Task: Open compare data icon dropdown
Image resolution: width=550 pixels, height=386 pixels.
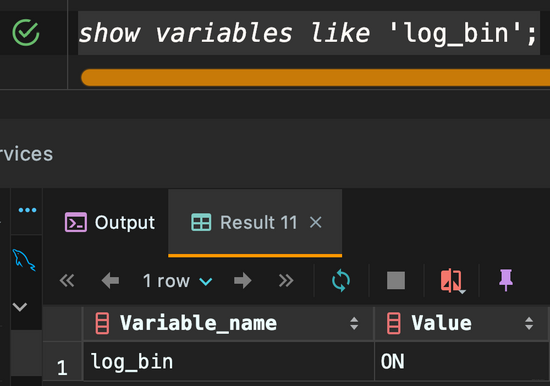Action: 452,281
